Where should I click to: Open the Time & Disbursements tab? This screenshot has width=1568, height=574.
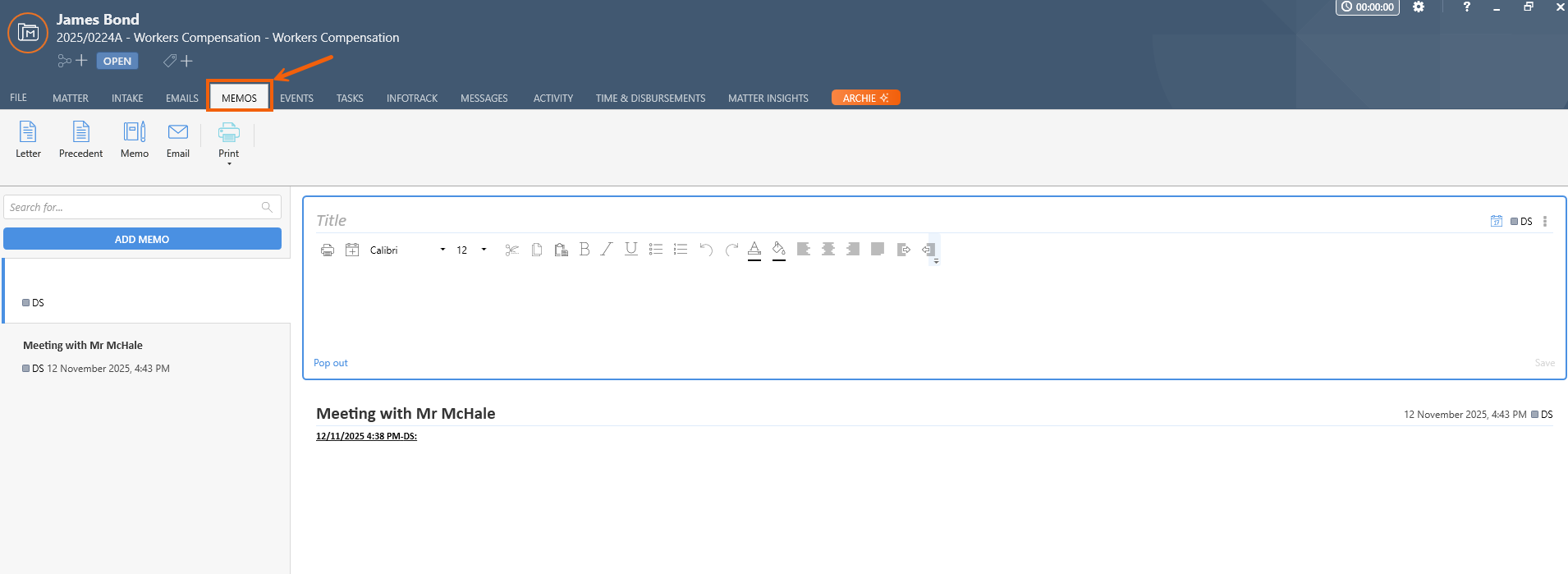pyautogui.click(x=650, y=98)
